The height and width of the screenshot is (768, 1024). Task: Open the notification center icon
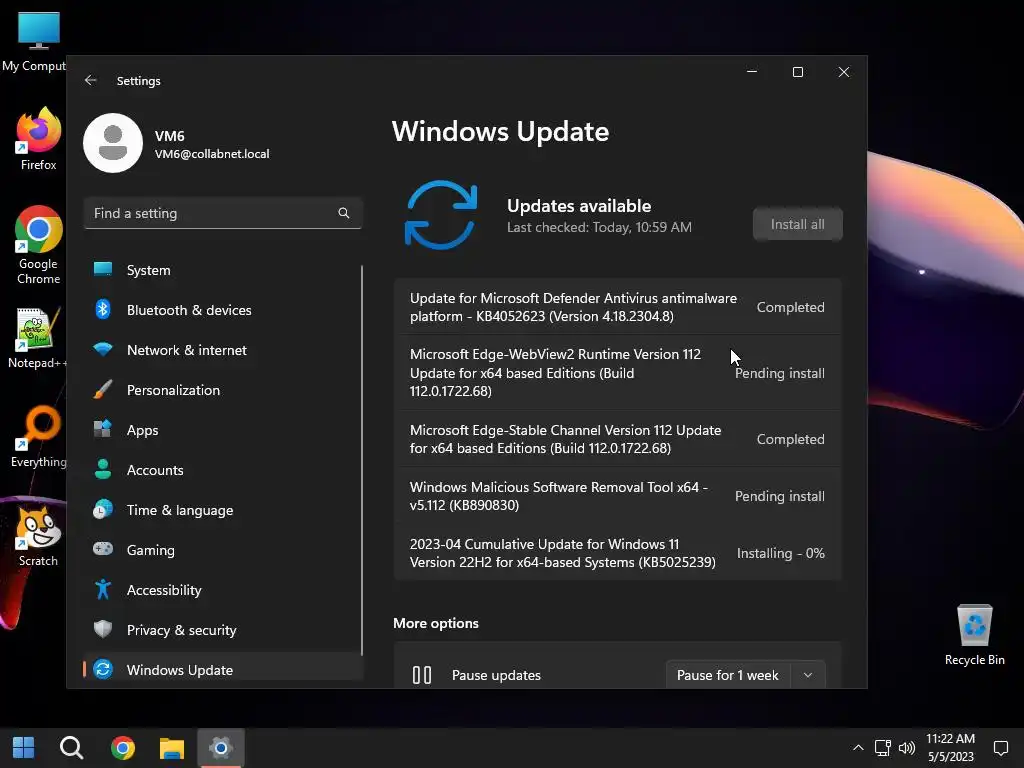tap(1000, 748)
